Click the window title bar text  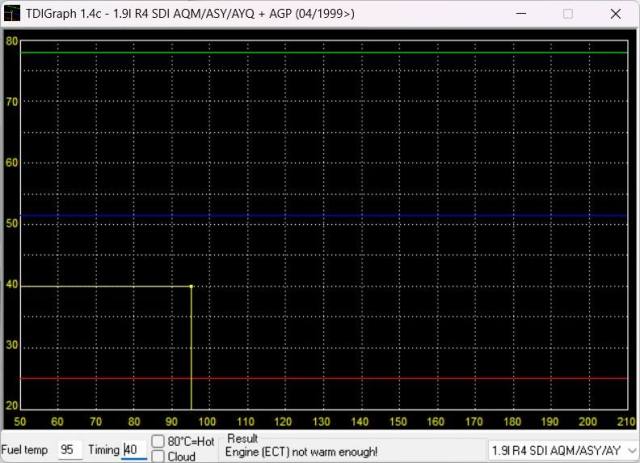click(x=190, y=14)
